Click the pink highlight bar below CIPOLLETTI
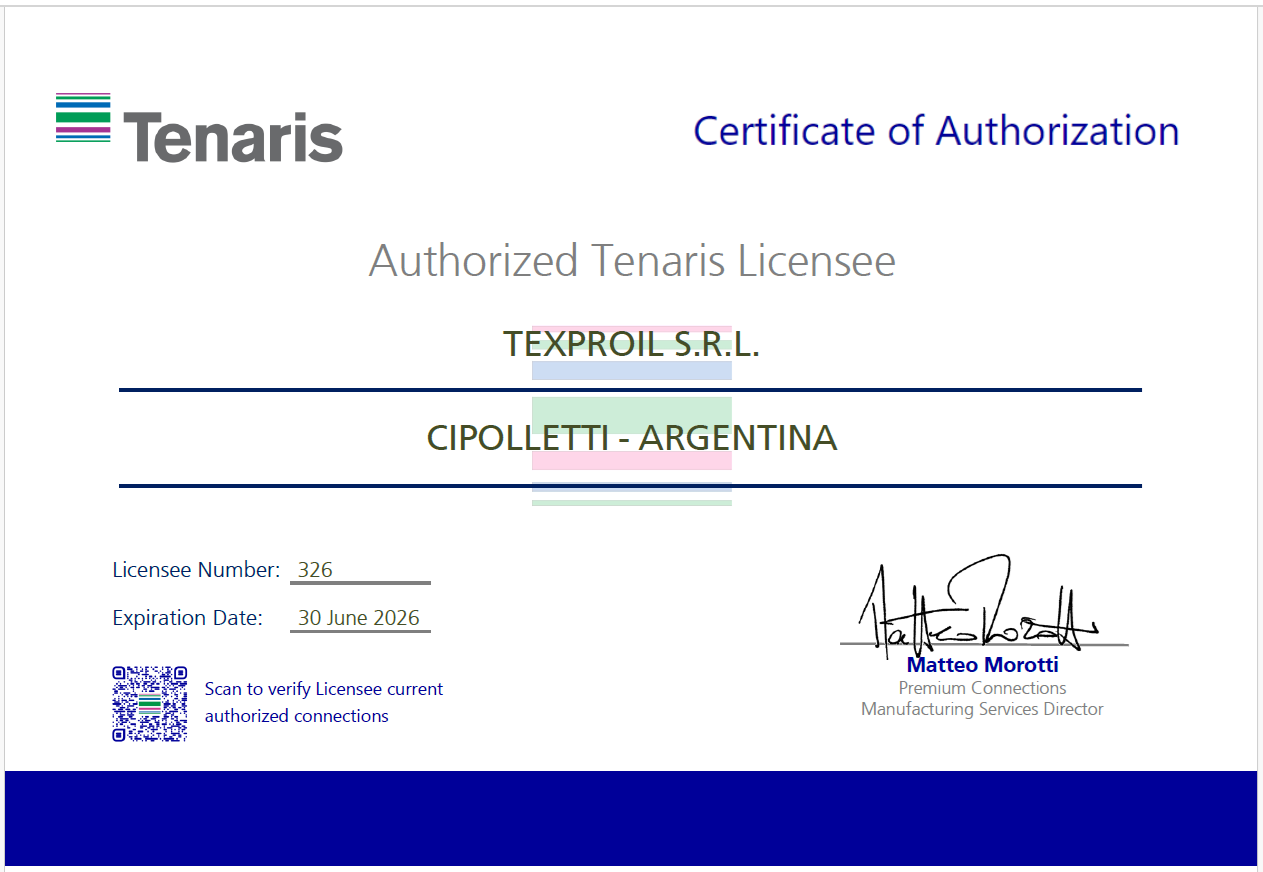This screenshot has width=1263, height=872. click(x=631, y=461)
